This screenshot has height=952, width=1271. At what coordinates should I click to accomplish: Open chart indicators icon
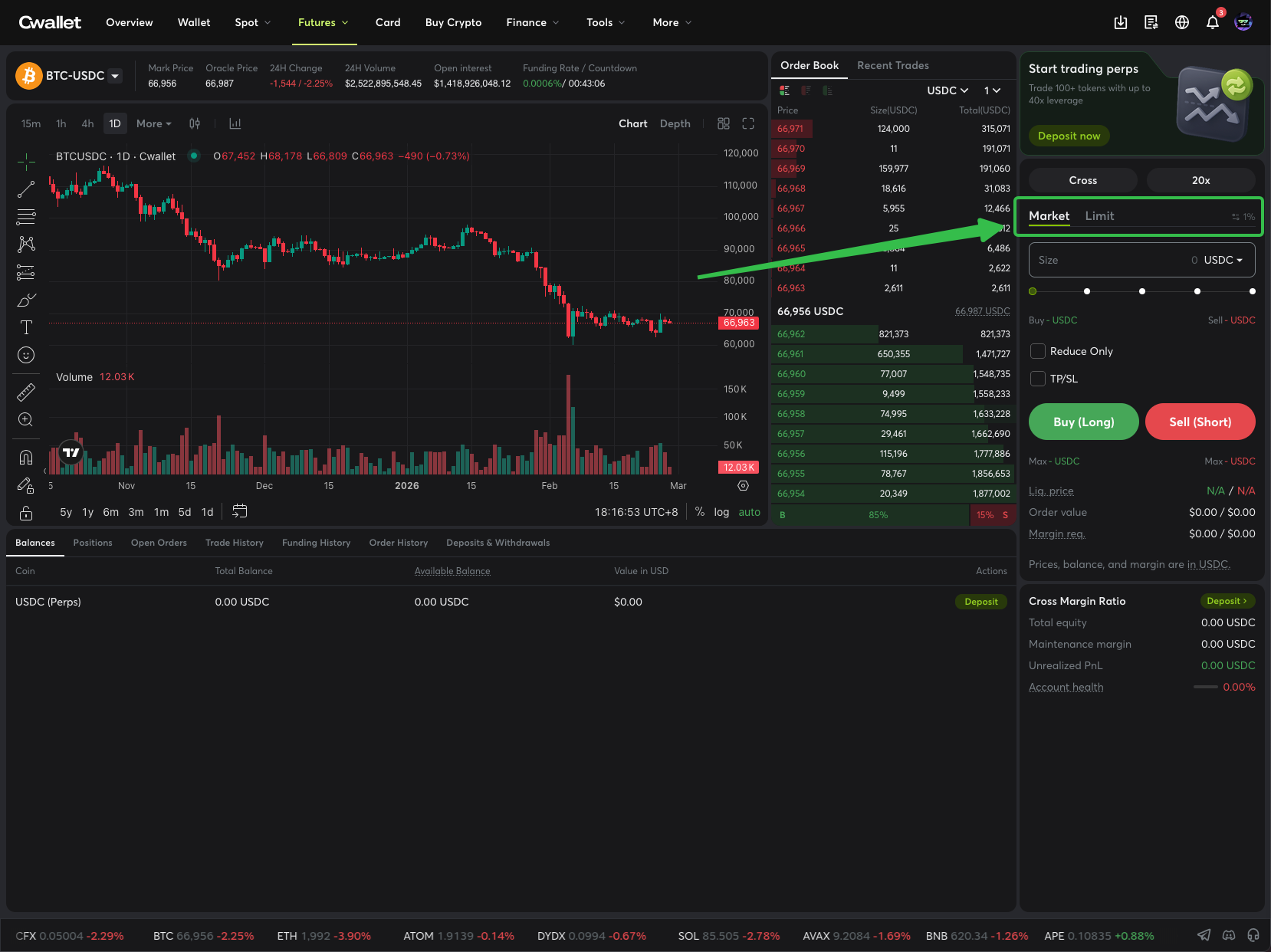tap(235, 123)
